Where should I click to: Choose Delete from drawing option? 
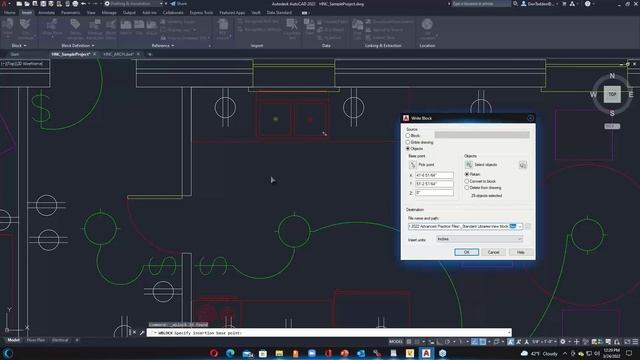pyautogui.click(x=467, y=188)
